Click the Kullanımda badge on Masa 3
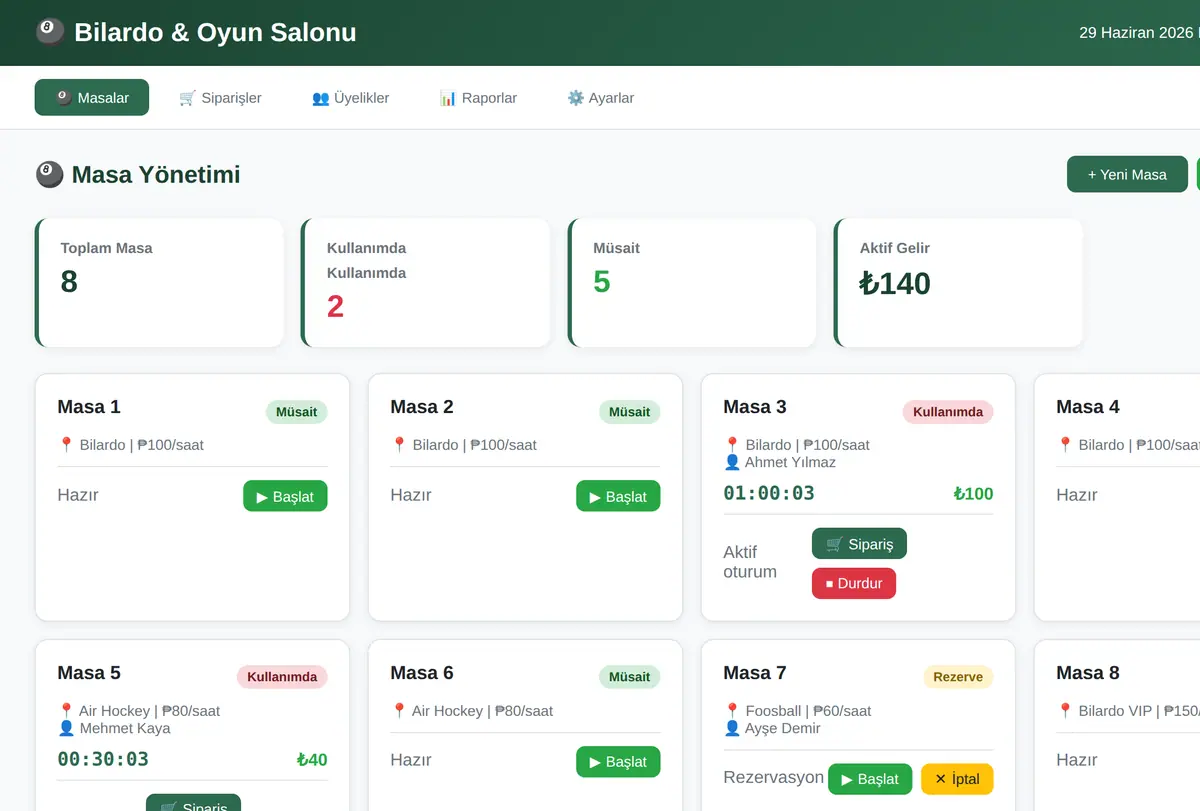 [948, 412]
